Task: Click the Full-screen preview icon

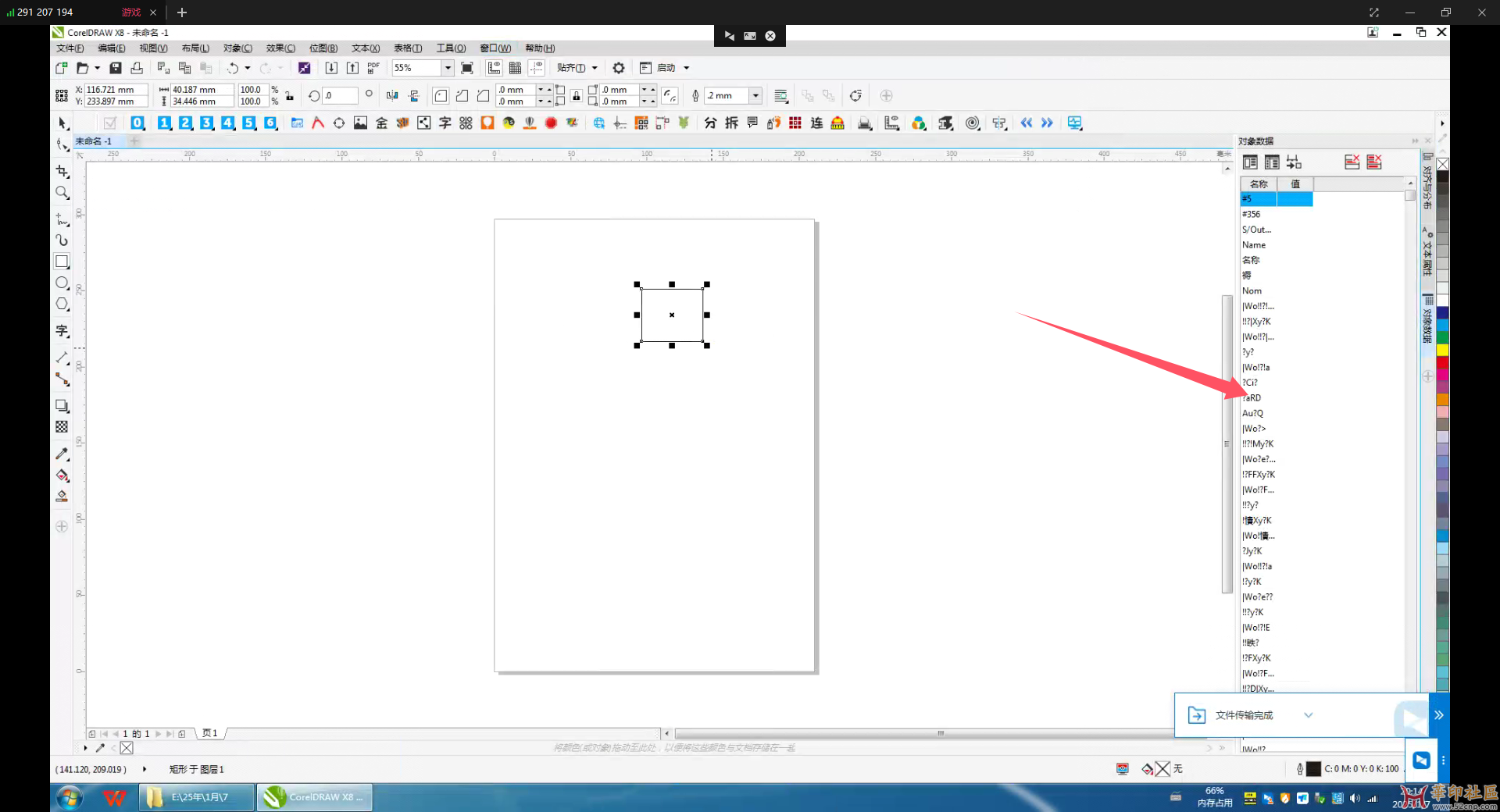Action: pyautogui.click(x=467, y=68)
